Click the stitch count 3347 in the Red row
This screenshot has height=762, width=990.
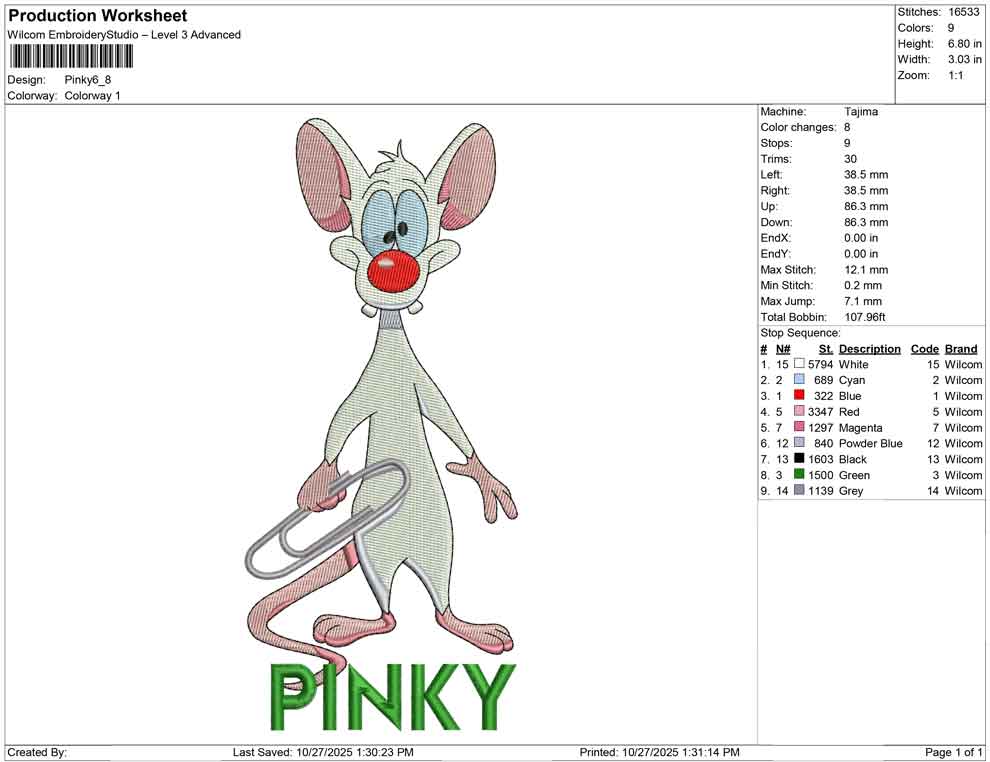click(820, 412)
